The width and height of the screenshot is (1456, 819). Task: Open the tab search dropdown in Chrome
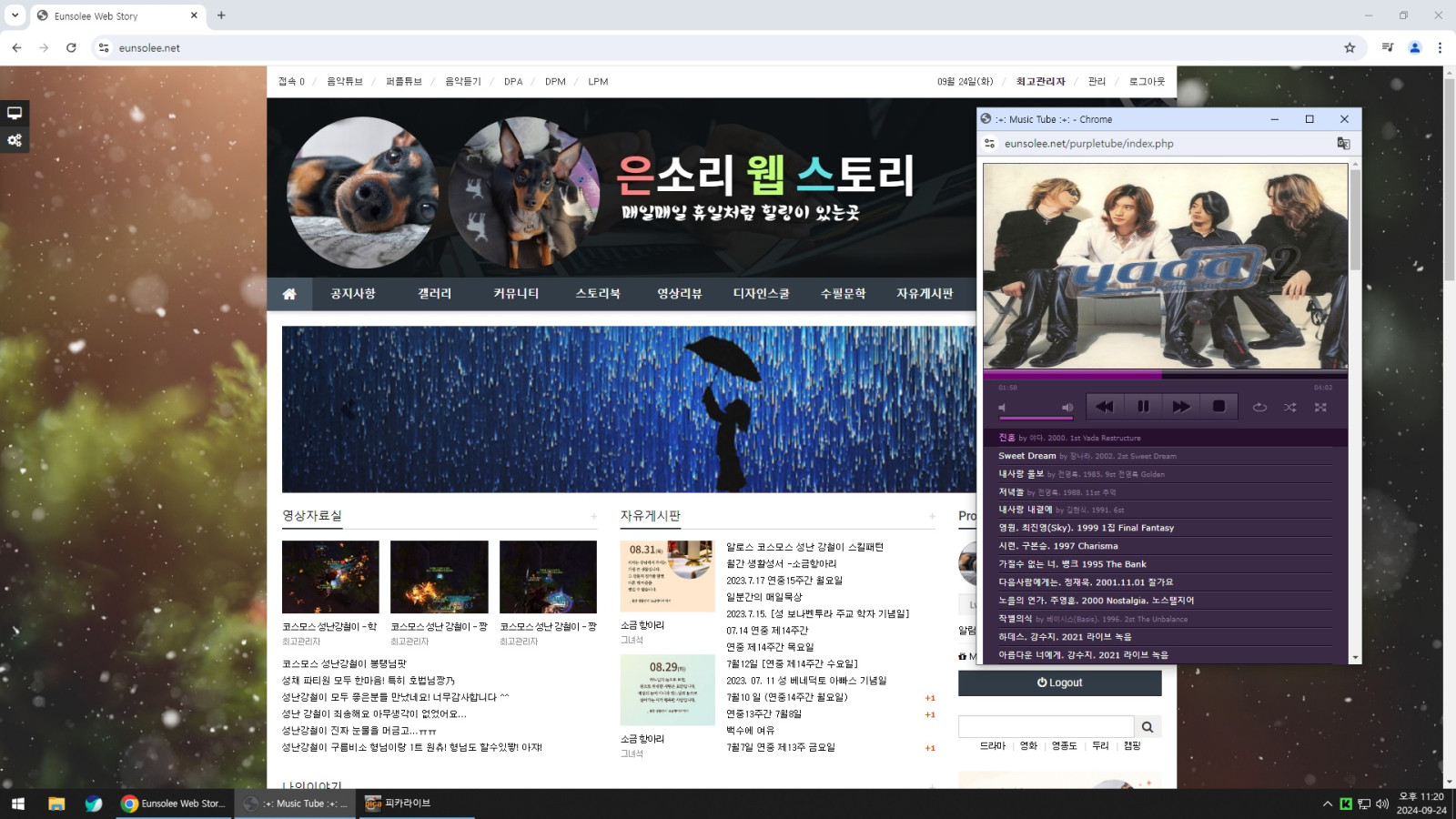coord(15,15)
